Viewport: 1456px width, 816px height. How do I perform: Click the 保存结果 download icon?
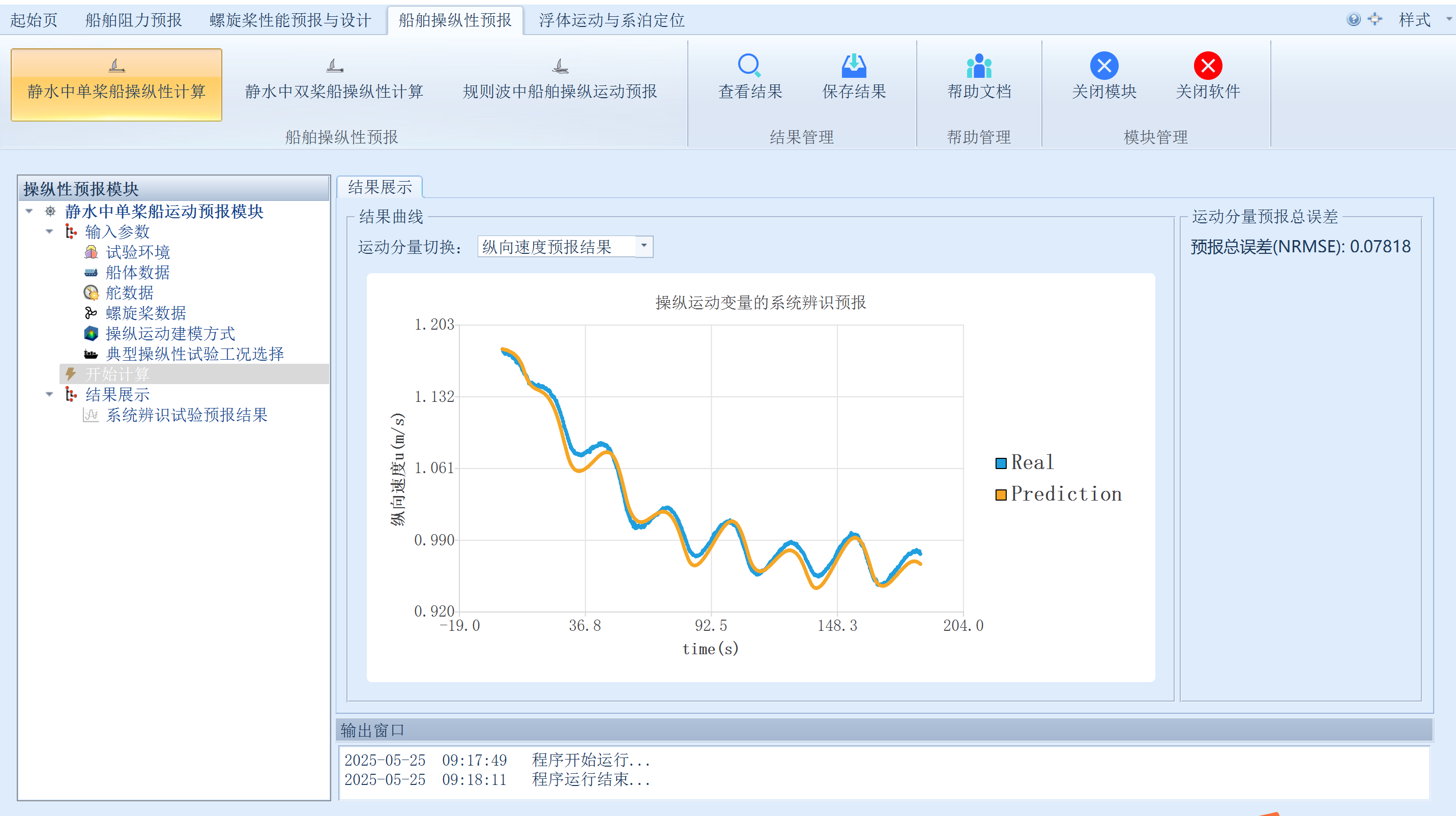854,66
